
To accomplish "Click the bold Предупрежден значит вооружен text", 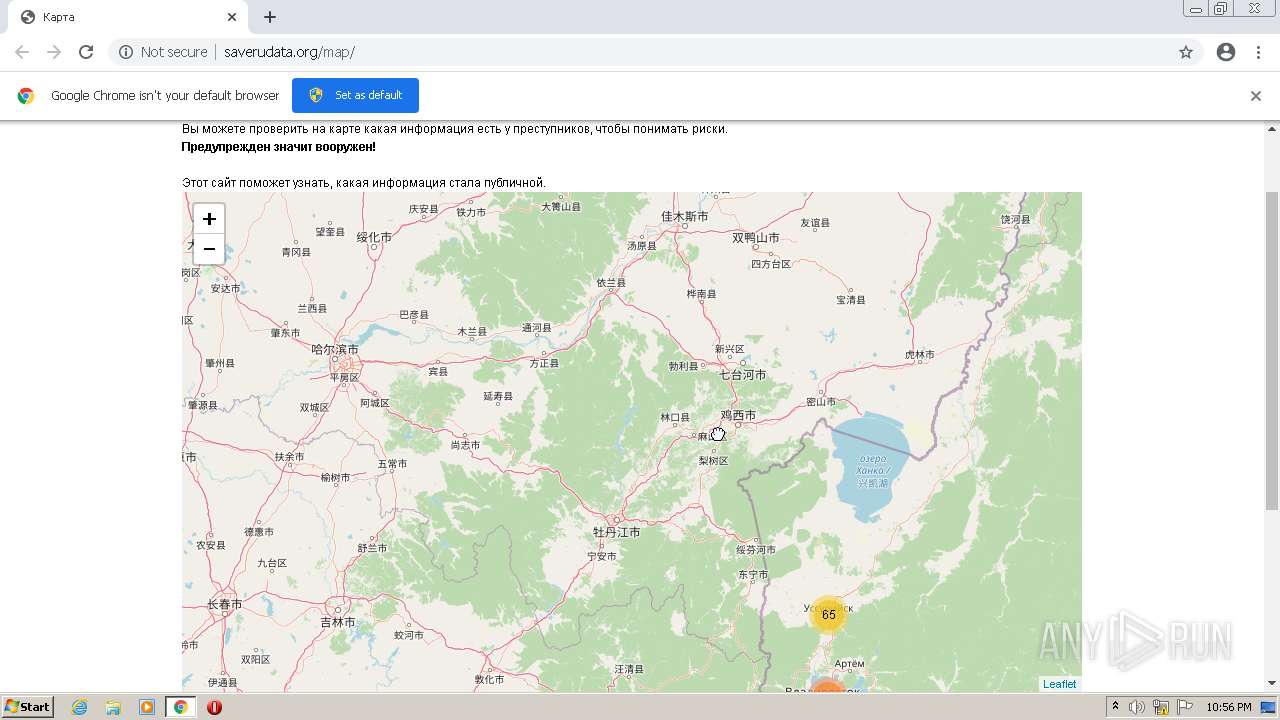I will (278, 147).
